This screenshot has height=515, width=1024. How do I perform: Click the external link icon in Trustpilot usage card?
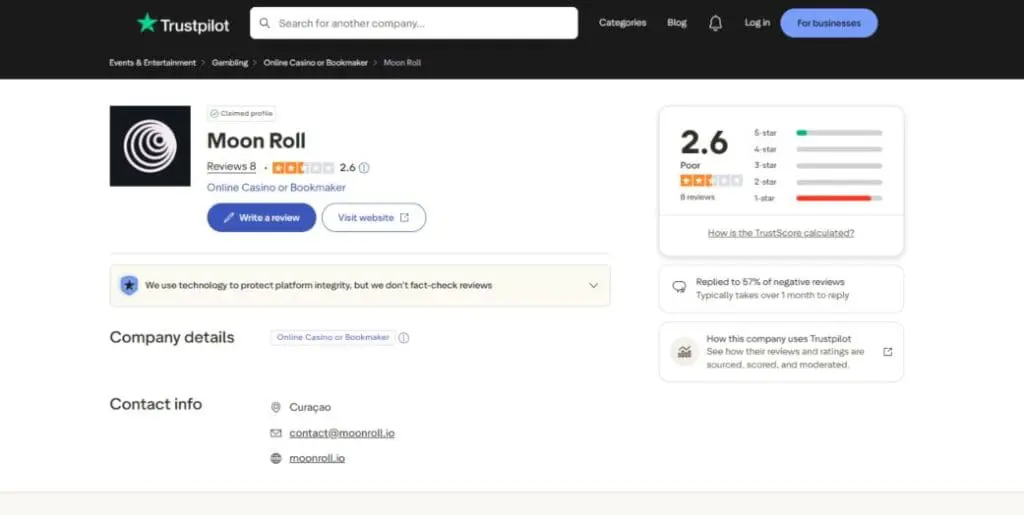pyautogui.click(x=887, y=352)
